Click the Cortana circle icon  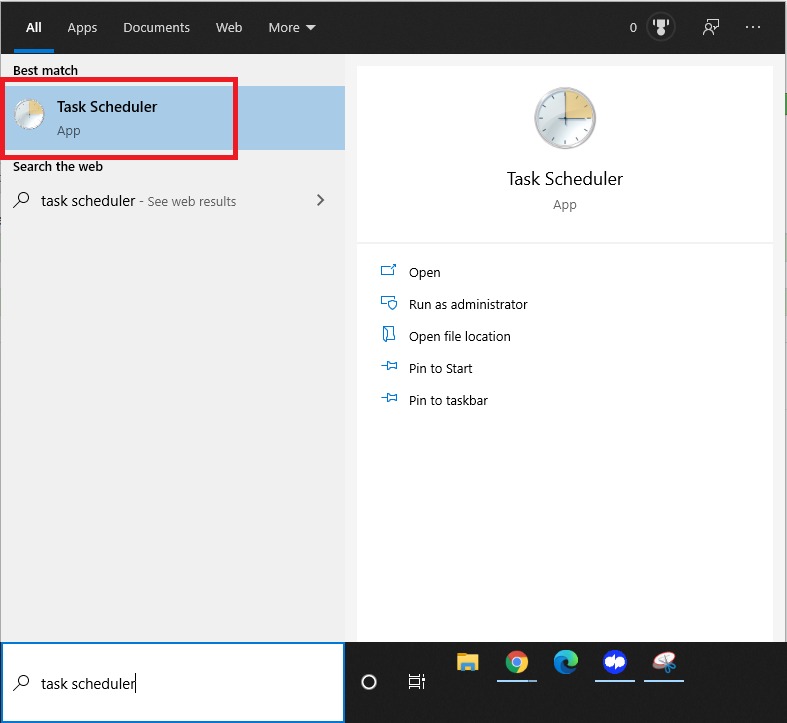click(369, 682)
